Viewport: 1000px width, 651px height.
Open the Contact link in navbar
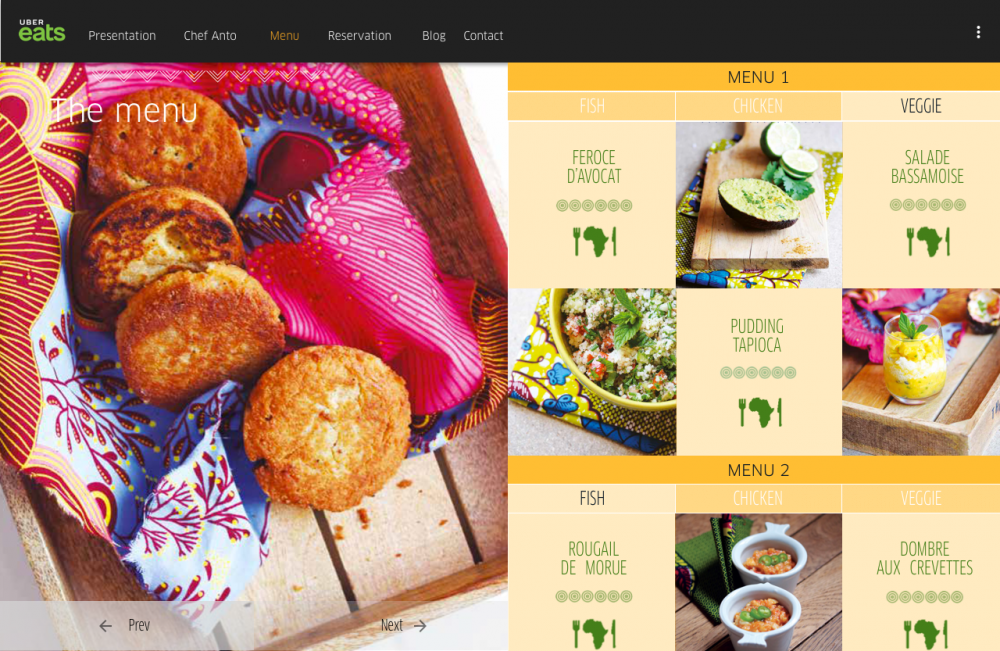(x=483, y=36)
